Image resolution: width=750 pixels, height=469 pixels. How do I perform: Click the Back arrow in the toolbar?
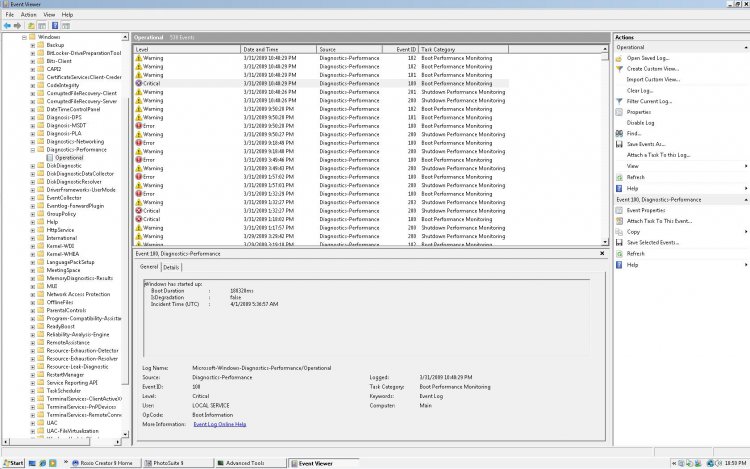(7, 25)
